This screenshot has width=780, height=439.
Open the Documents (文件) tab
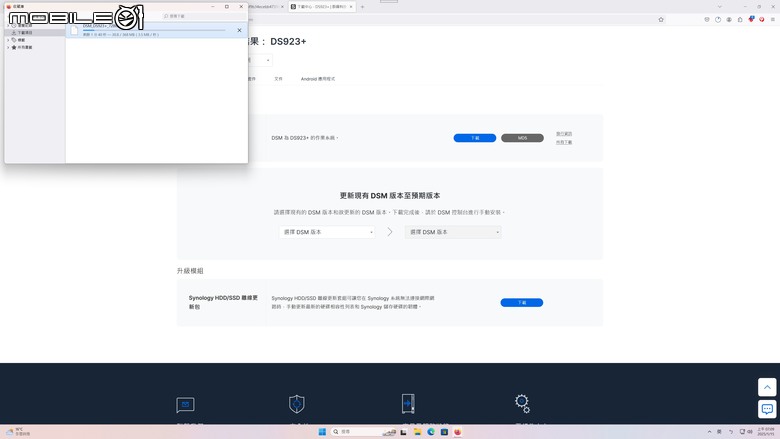click(279, 79)
